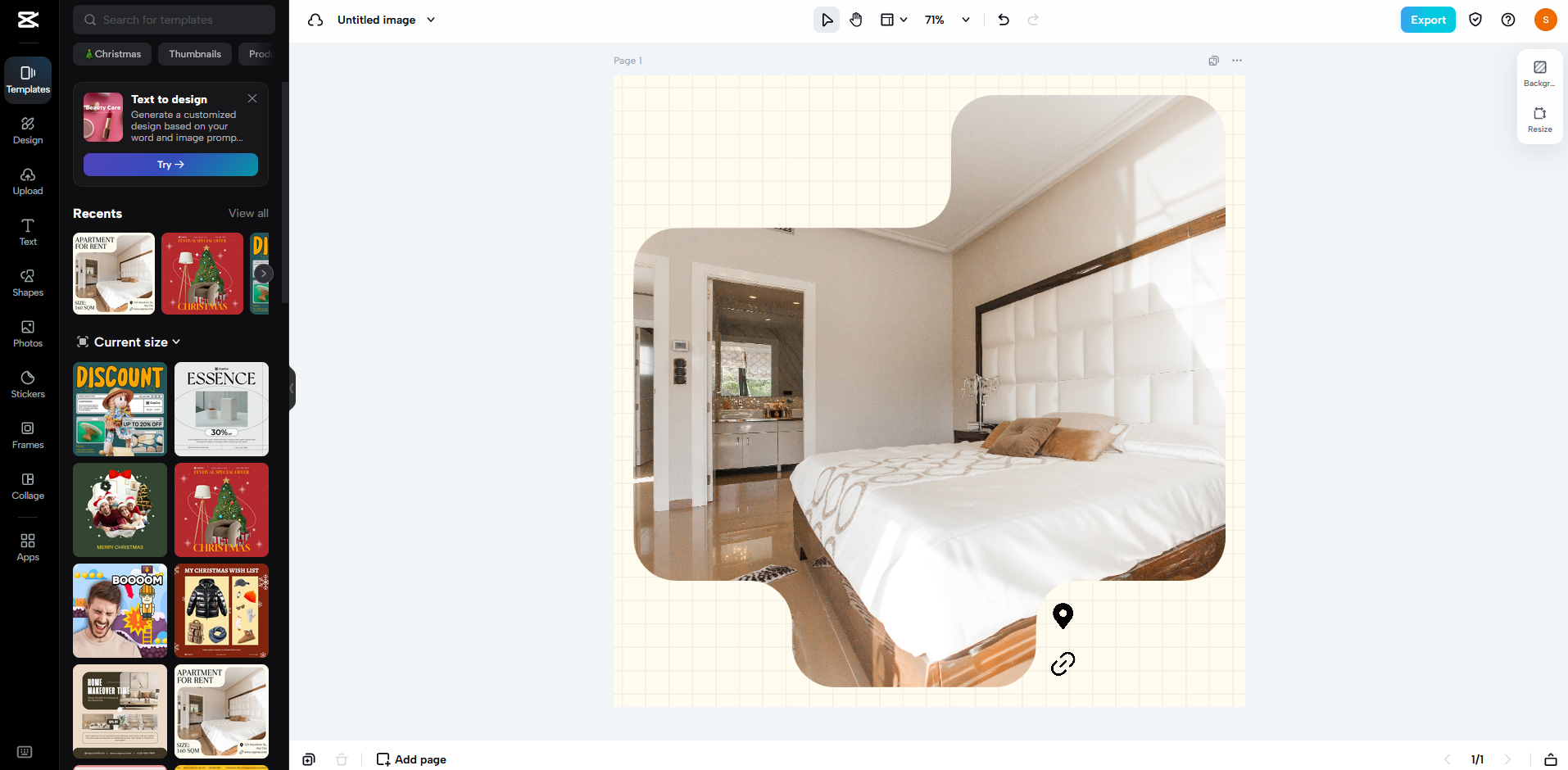Click the Export button
1568x770 pixels.
click(1427, 20)
